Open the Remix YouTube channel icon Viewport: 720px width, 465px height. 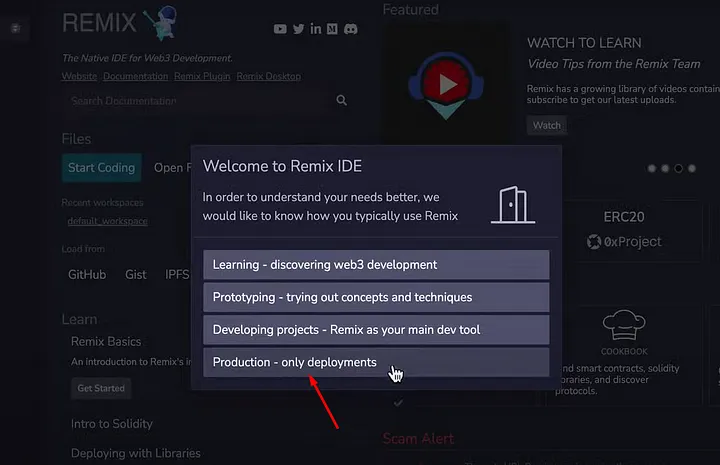tap(280, 29)
